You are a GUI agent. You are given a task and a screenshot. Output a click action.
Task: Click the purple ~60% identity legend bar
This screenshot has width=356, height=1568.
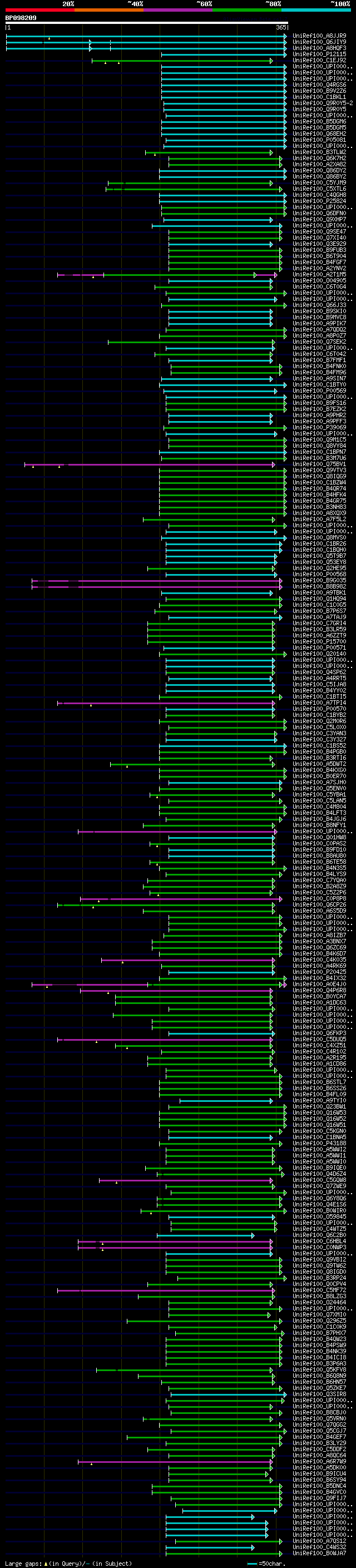tap(177, 11)
